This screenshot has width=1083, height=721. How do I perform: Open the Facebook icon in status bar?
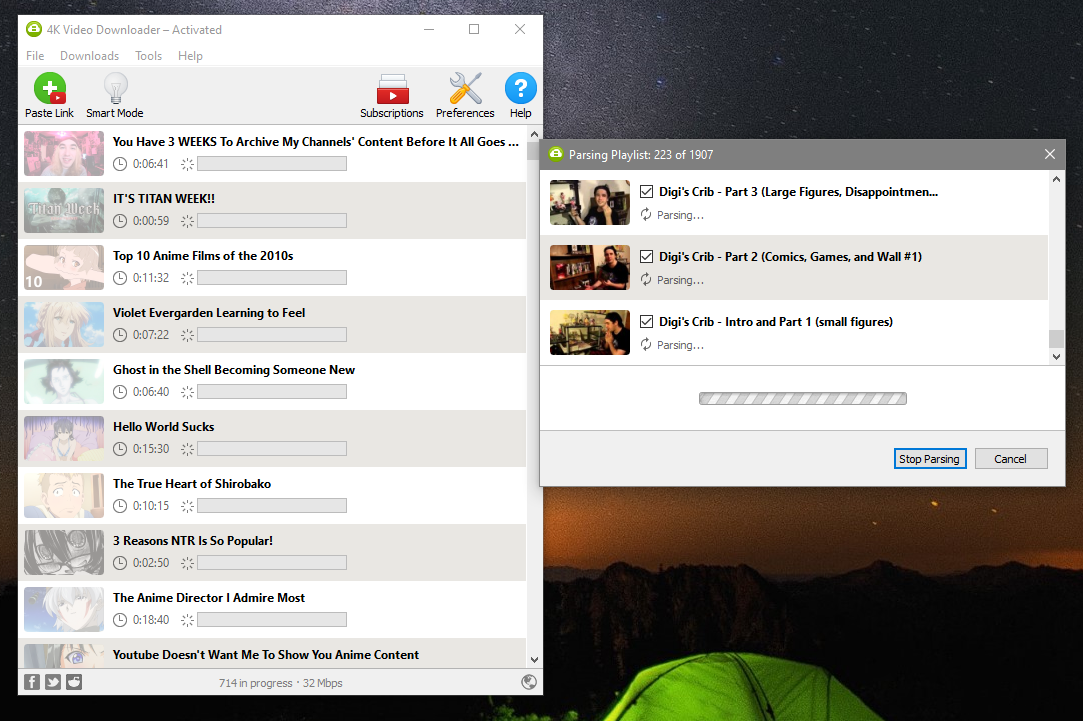click(x=32, y=682)
